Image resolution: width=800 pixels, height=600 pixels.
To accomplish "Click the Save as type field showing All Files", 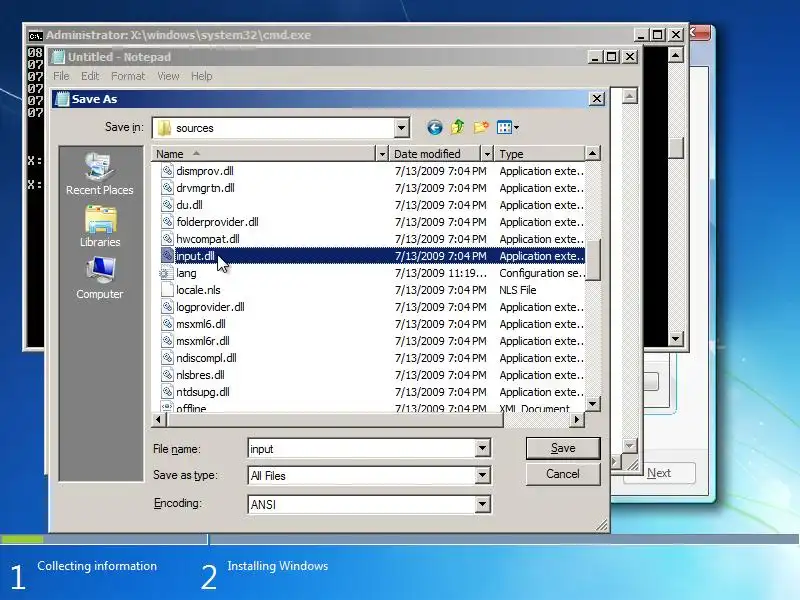I will 361,476.
